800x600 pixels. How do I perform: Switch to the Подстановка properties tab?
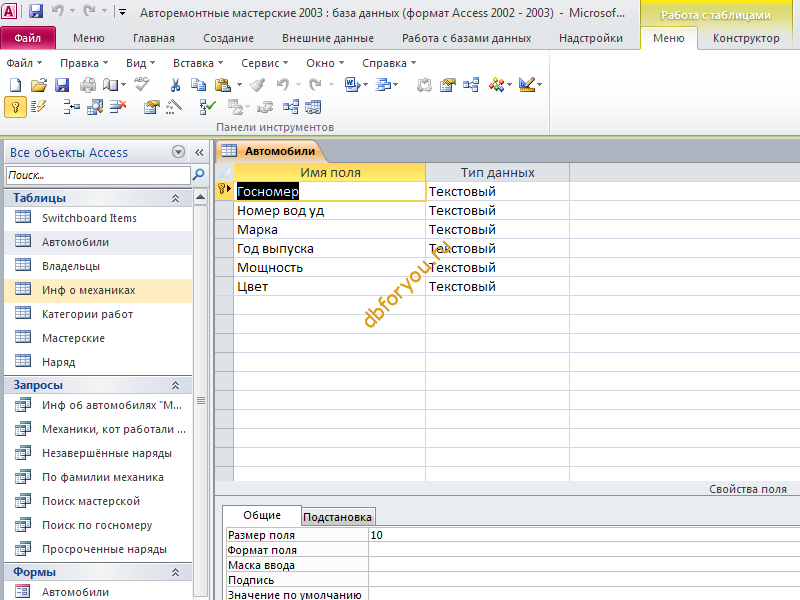337,517
